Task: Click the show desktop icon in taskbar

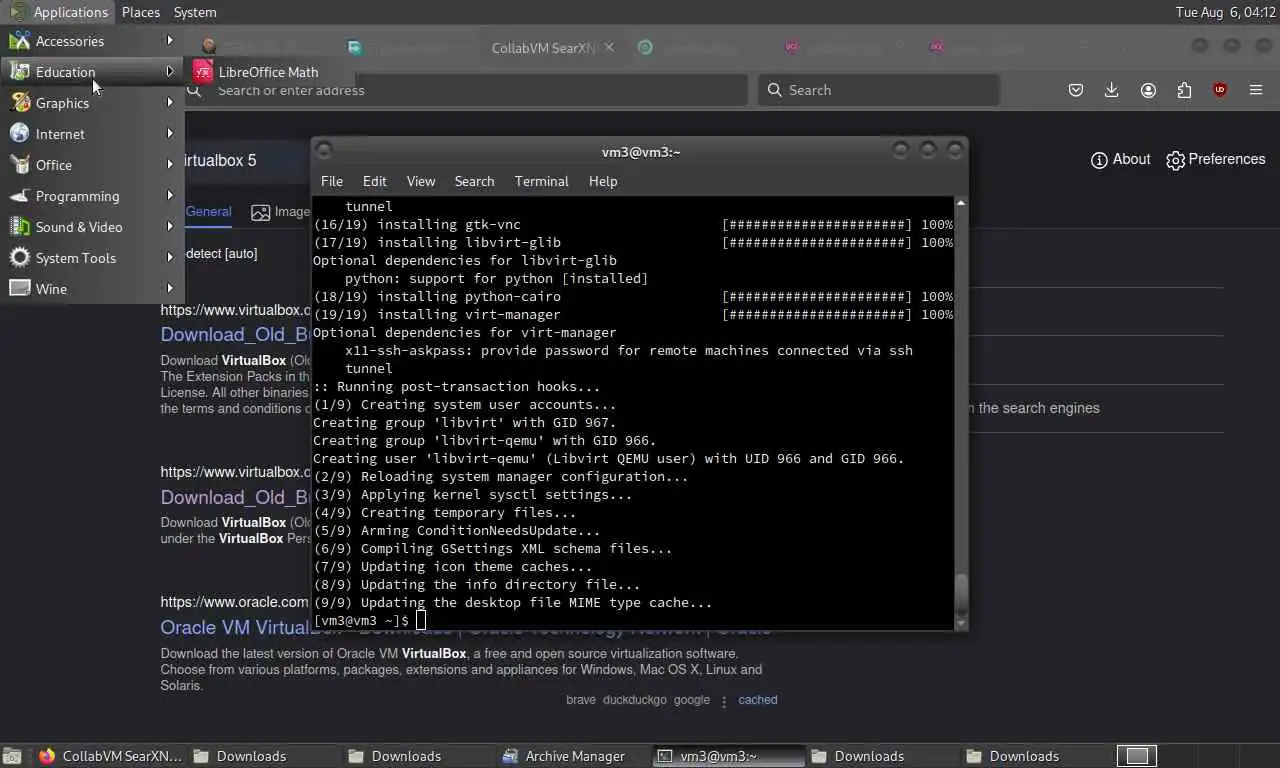Action: point(12,756)
